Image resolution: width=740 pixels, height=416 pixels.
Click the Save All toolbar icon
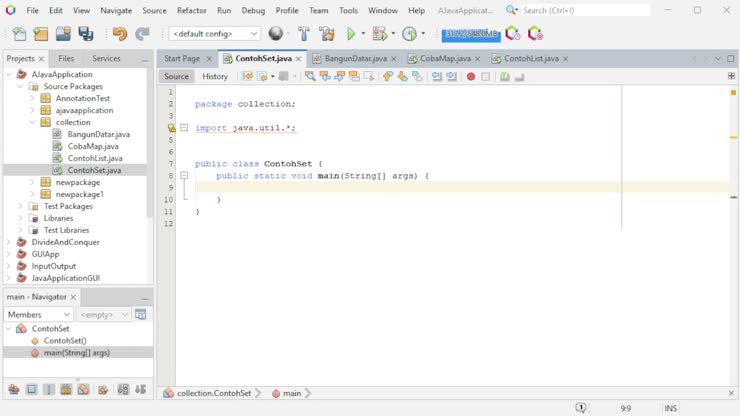(x=86, y=34)
